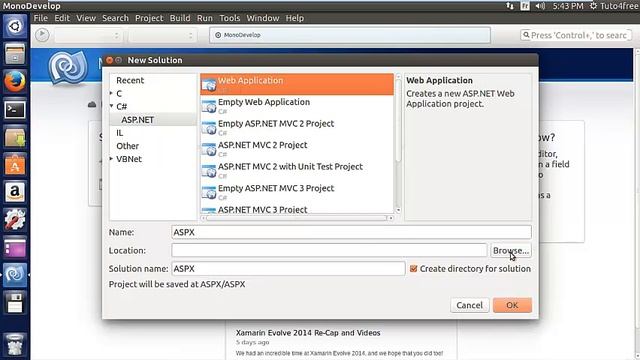This screenshot has height=360, width=640.
Task: Select ASP.NET under C#
Action: [138, 120]
